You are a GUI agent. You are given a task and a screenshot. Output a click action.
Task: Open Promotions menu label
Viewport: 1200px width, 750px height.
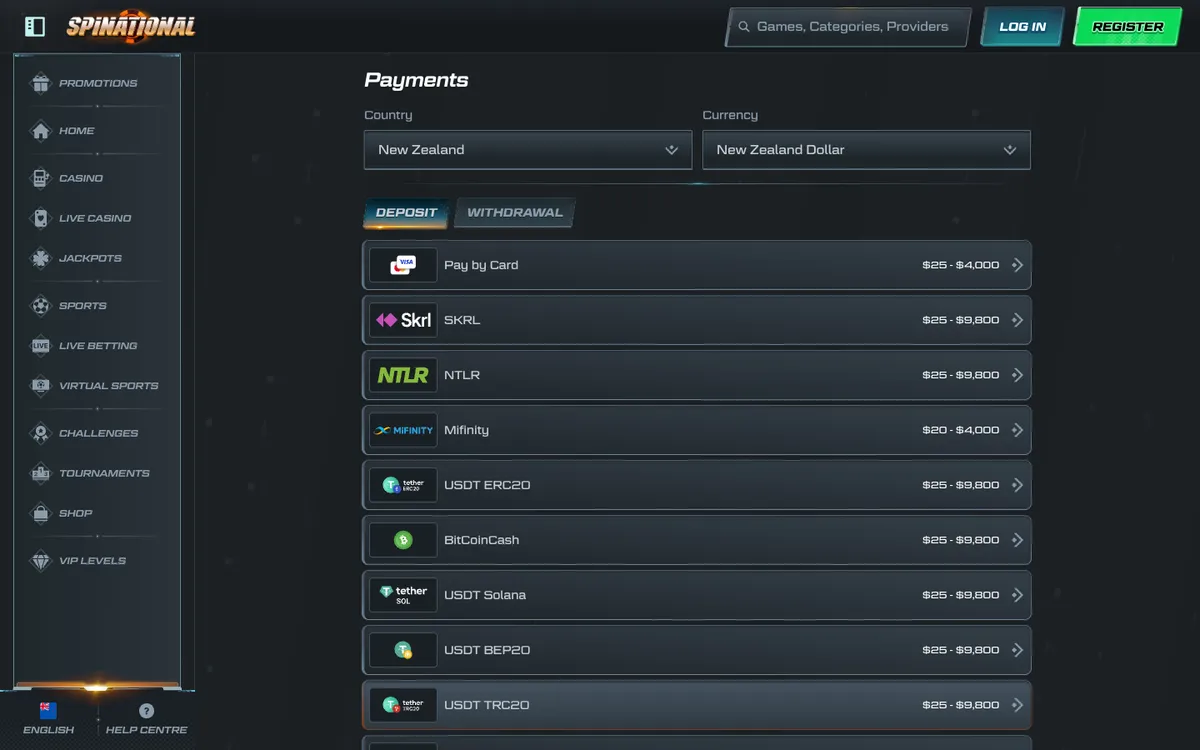(98, 83)
